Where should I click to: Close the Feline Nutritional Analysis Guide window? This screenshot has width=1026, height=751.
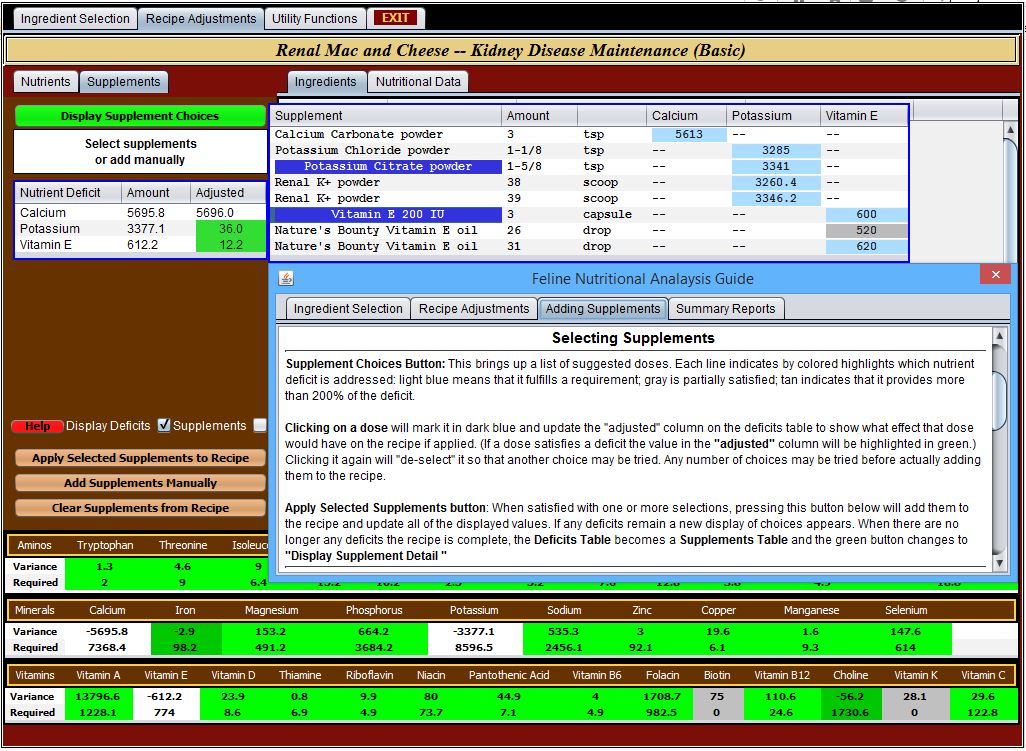[995, 275]
